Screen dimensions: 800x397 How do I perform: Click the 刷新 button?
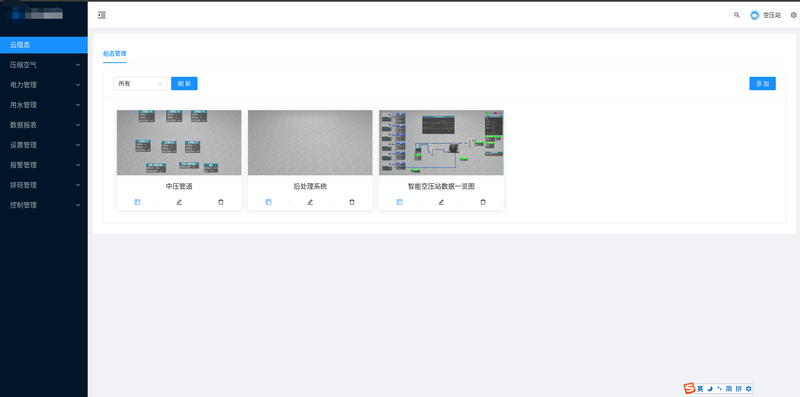pos(184,84)
